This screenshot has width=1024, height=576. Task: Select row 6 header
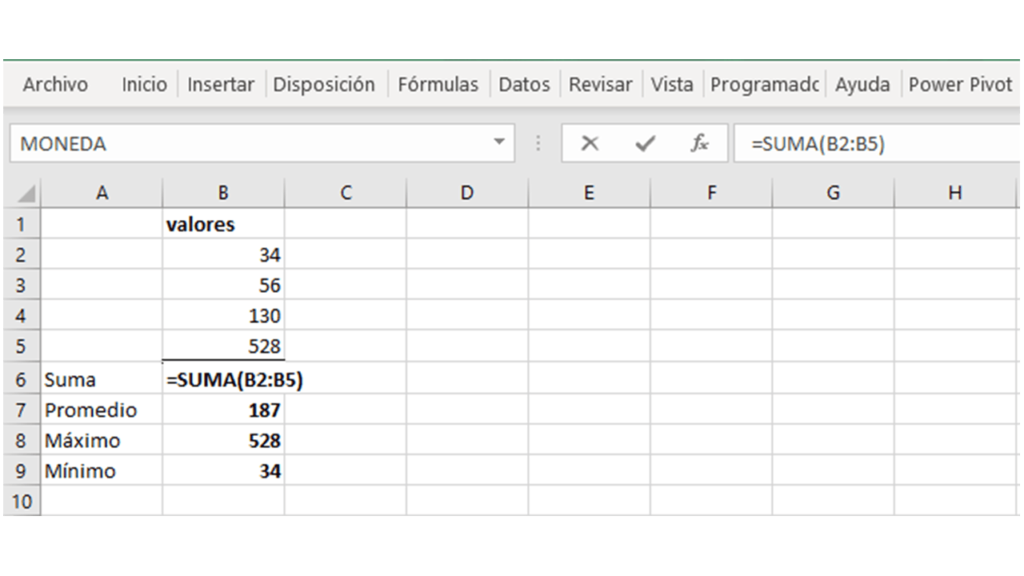pyautogui.click(x=21, y=380)
